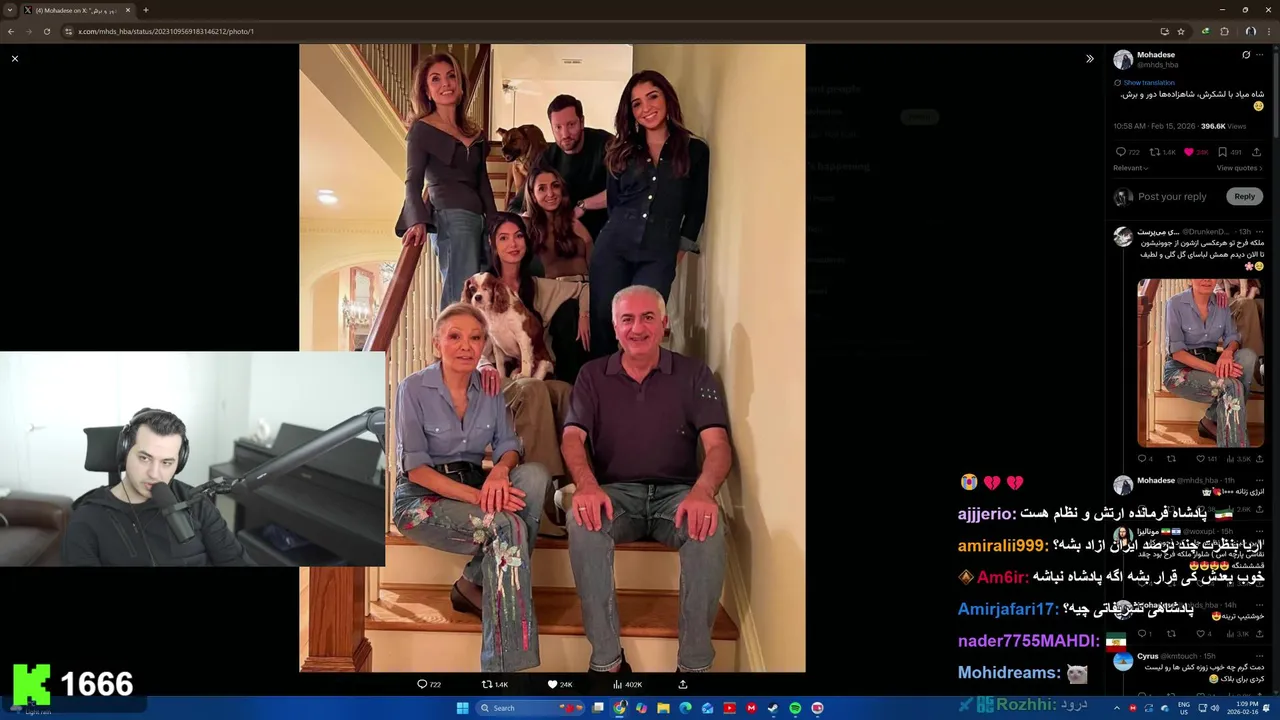Repost using the icon below the photo
Screen dimensions: 1280x720
pyautogui.click(x=487, y=684)
